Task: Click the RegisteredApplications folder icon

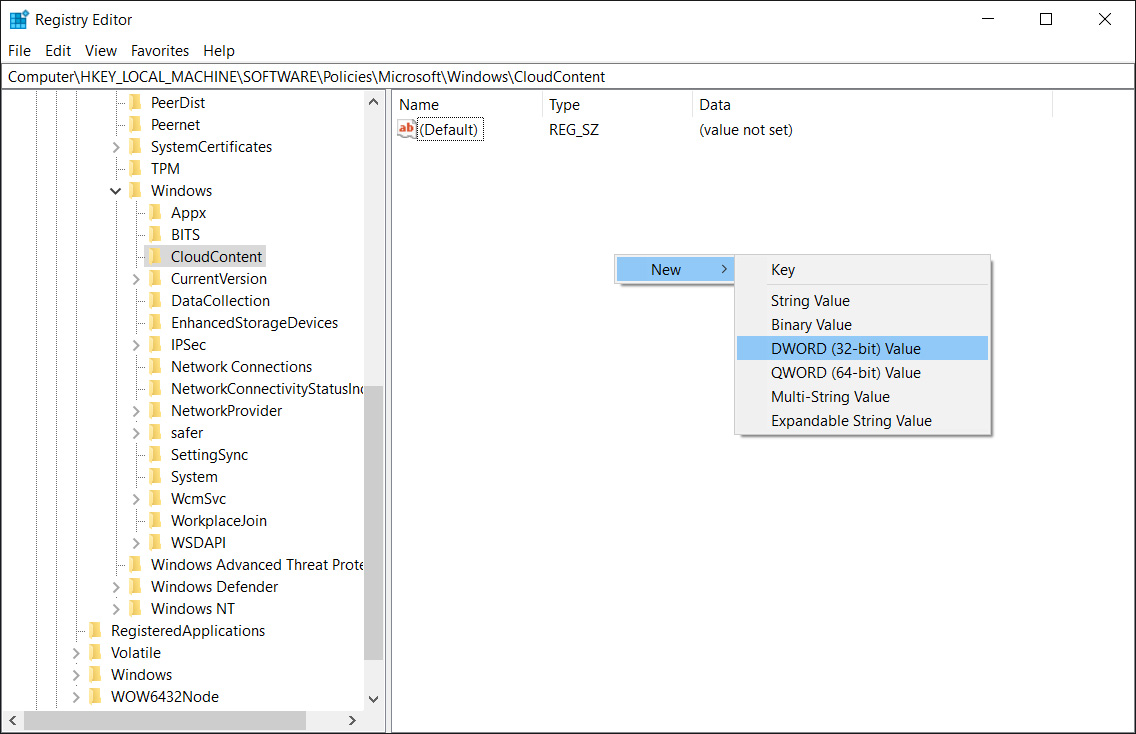Action: tap(95, 630)
